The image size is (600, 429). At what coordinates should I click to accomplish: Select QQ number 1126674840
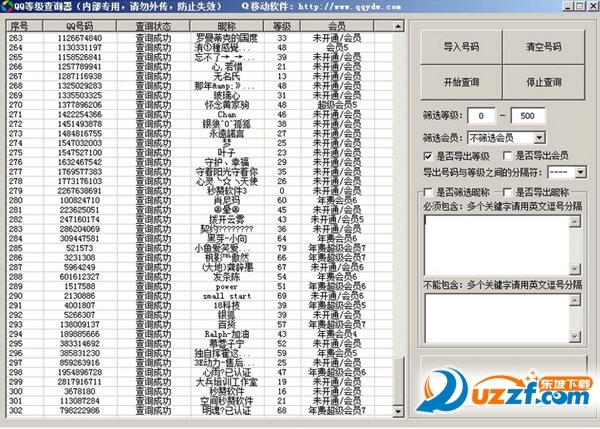point(80,38)
